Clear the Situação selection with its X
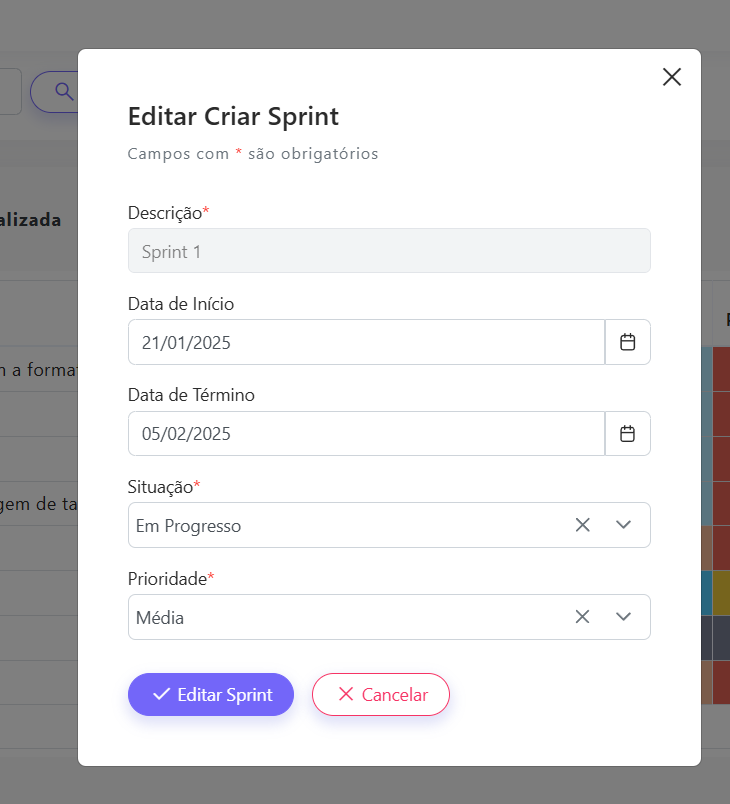Viewport: 730px width, 804px height. pyautogui.click(x=583, y=525)
